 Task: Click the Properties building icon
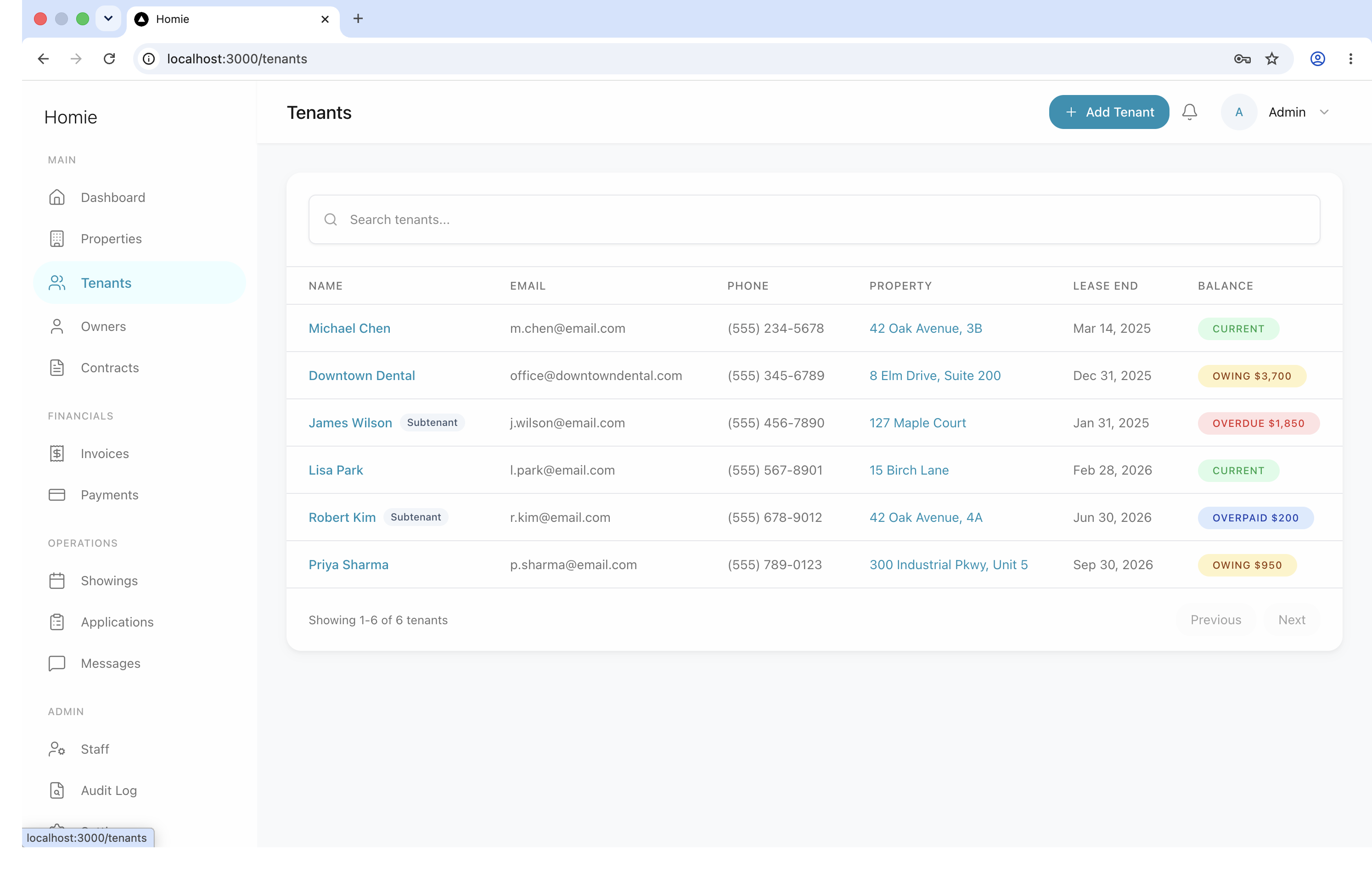click(x=57, y=239)
